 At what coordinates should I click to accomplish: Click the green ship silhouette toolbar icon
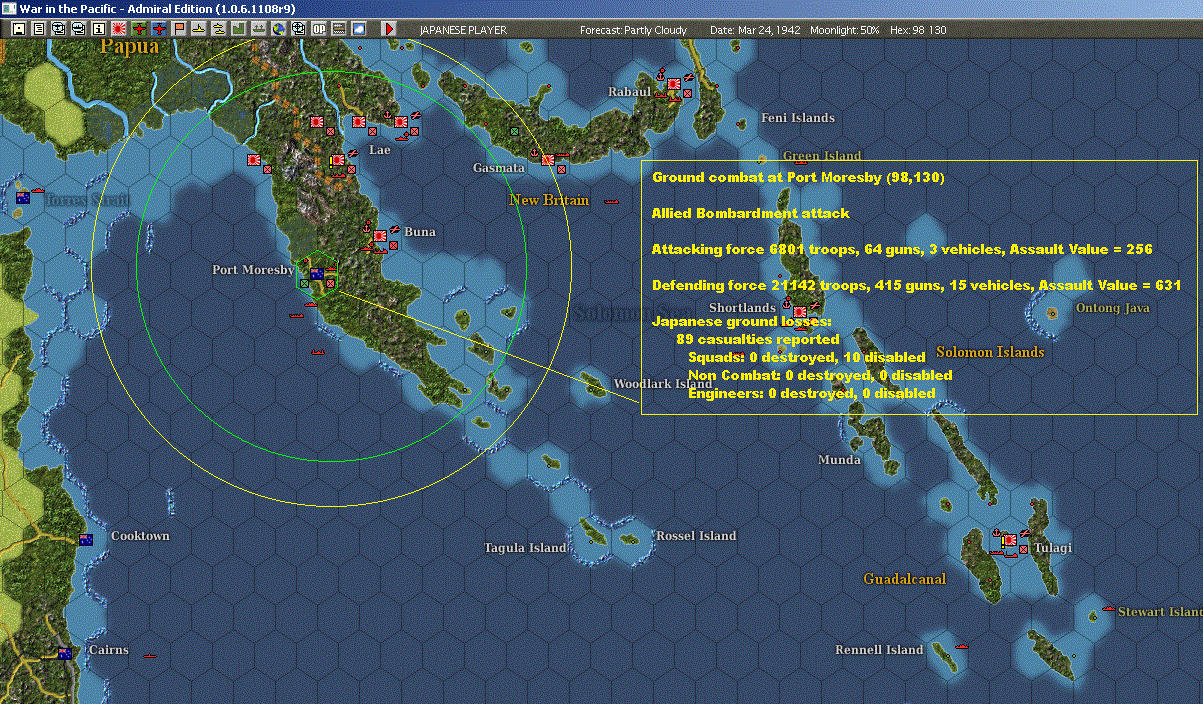click(x=259, y=29)
